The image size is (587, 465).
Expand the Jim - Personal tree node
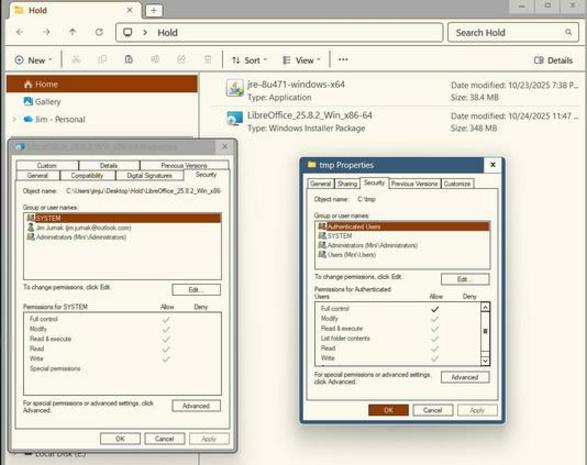coord(14,119)
